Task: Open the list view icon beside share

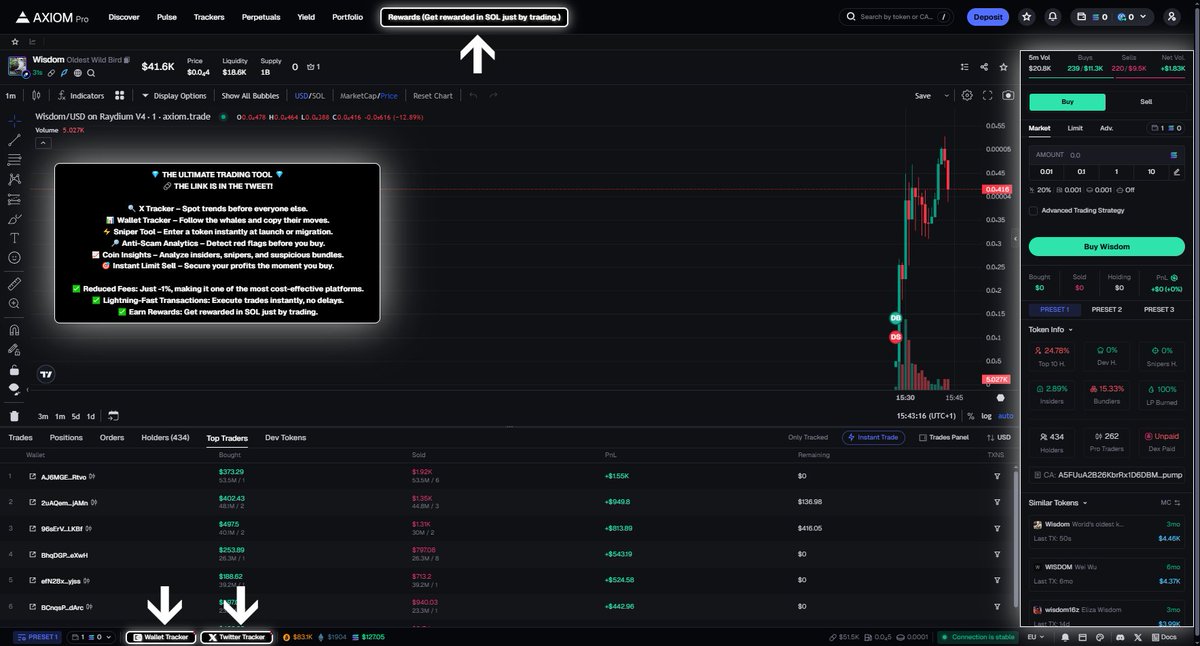Action: click(x=965, y=67)
